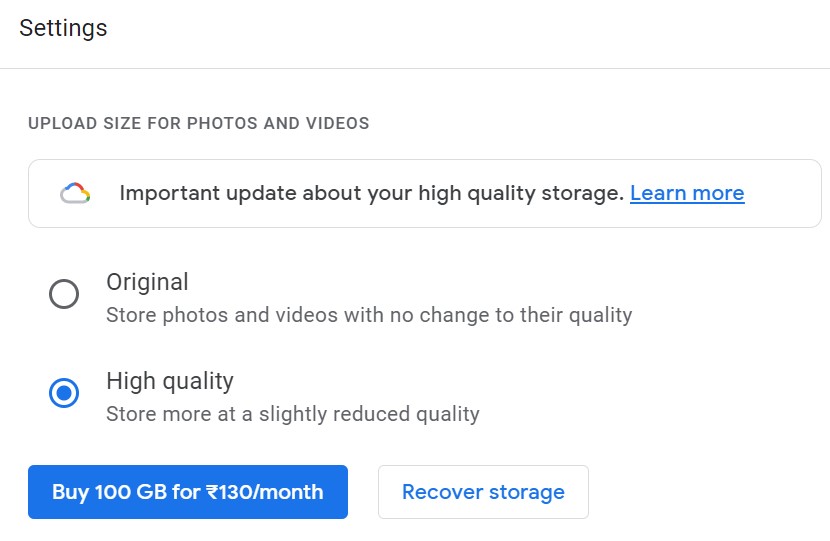830x541 pixels.
Task: Select the Original upload size radio button
Action: 64,294
